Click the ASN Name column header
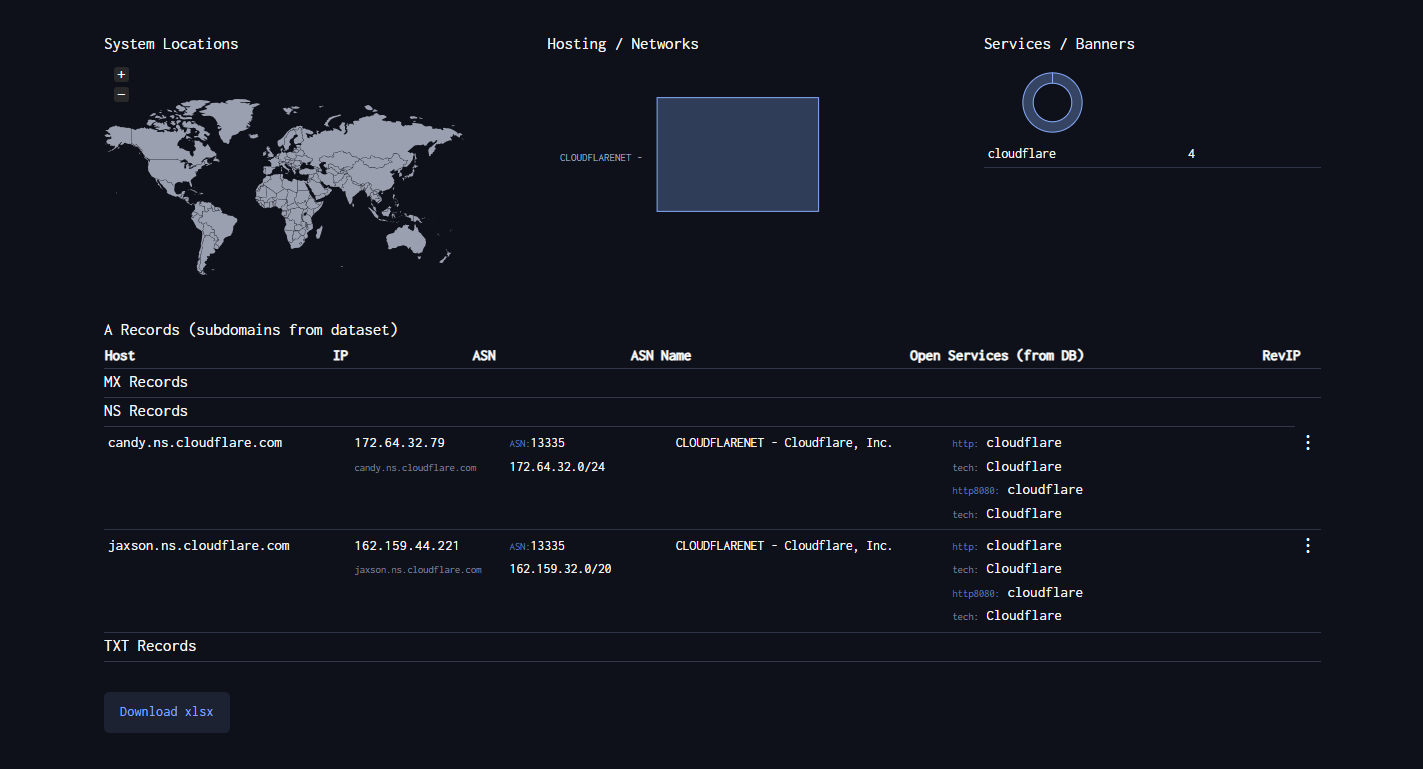The width and height of the screenshot is (1423, 769). click(x=661, y=355)
